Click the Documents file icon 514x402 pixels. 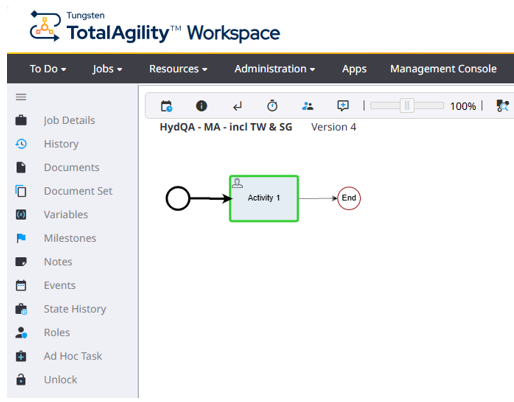click(21, 167)
